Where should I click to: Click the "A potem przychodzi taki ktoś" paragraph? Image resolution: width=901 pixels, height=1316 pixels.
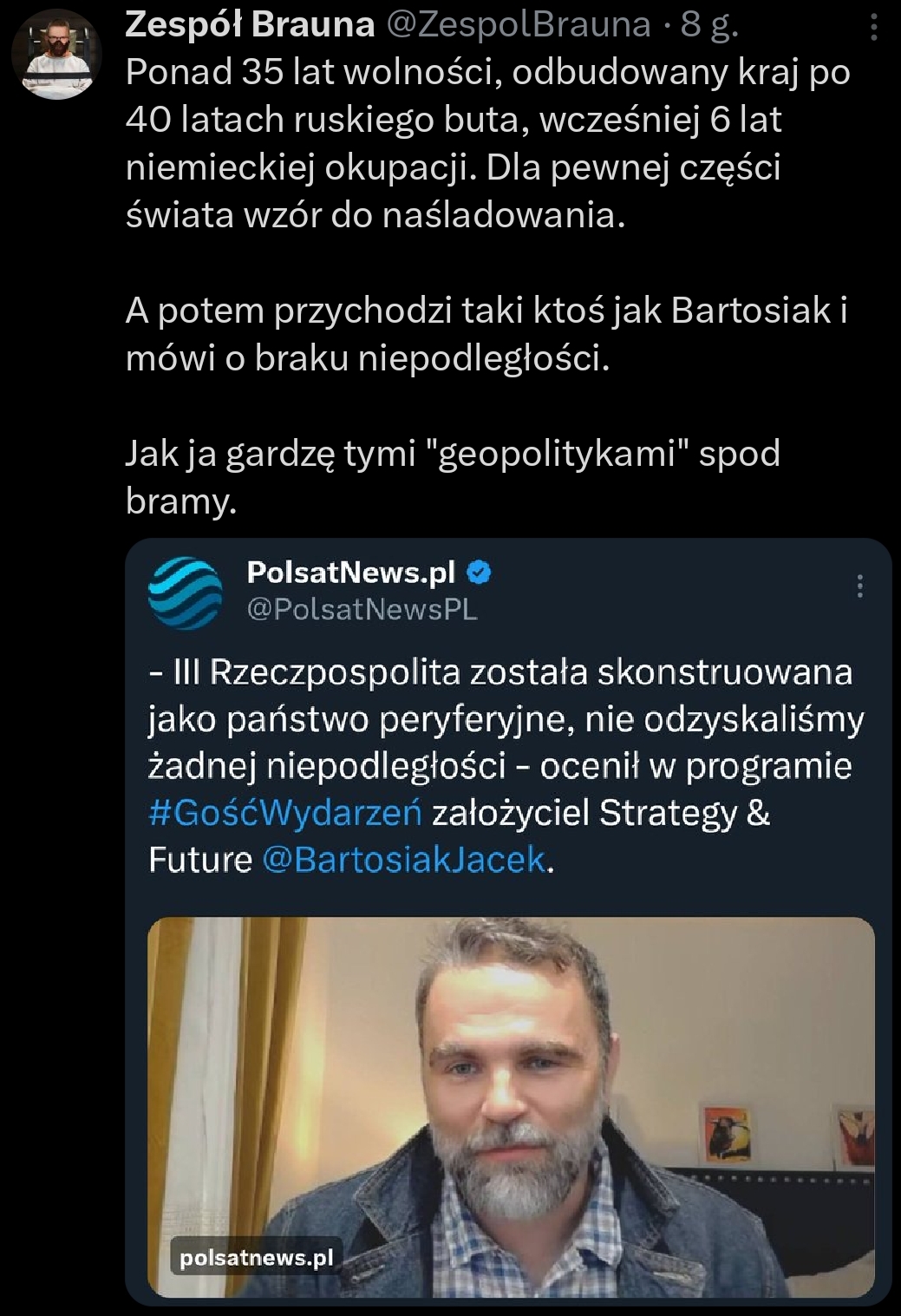(486, 334)
